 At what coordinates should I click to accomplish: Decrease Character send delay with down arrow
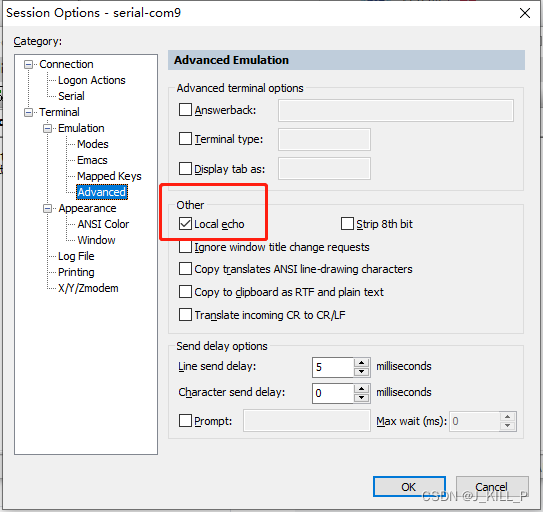[x=362, y=398]
